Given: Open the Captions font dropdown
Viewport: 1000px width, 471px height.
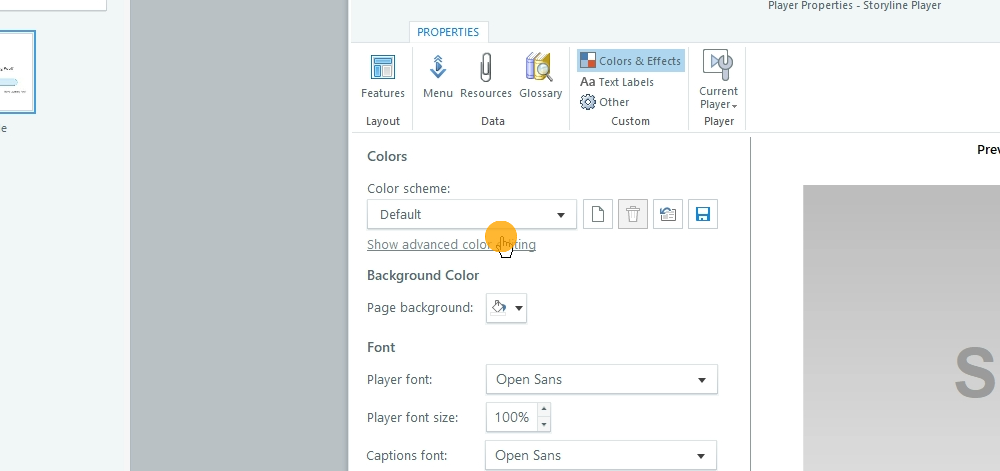Looking at the screenshot, I should [601, 456].
